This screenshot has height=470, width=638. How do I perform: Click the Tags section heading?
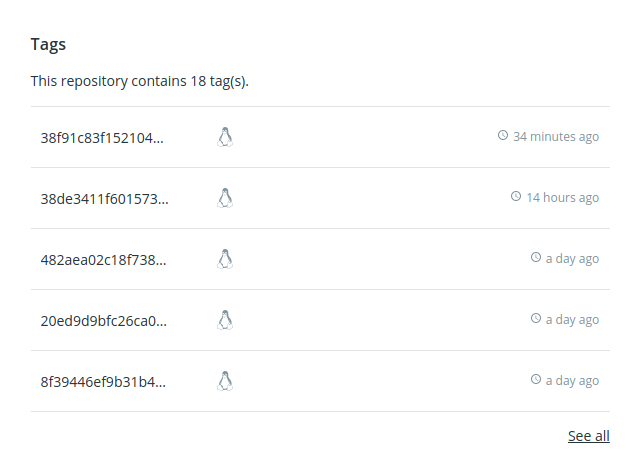tap(49, 45)
